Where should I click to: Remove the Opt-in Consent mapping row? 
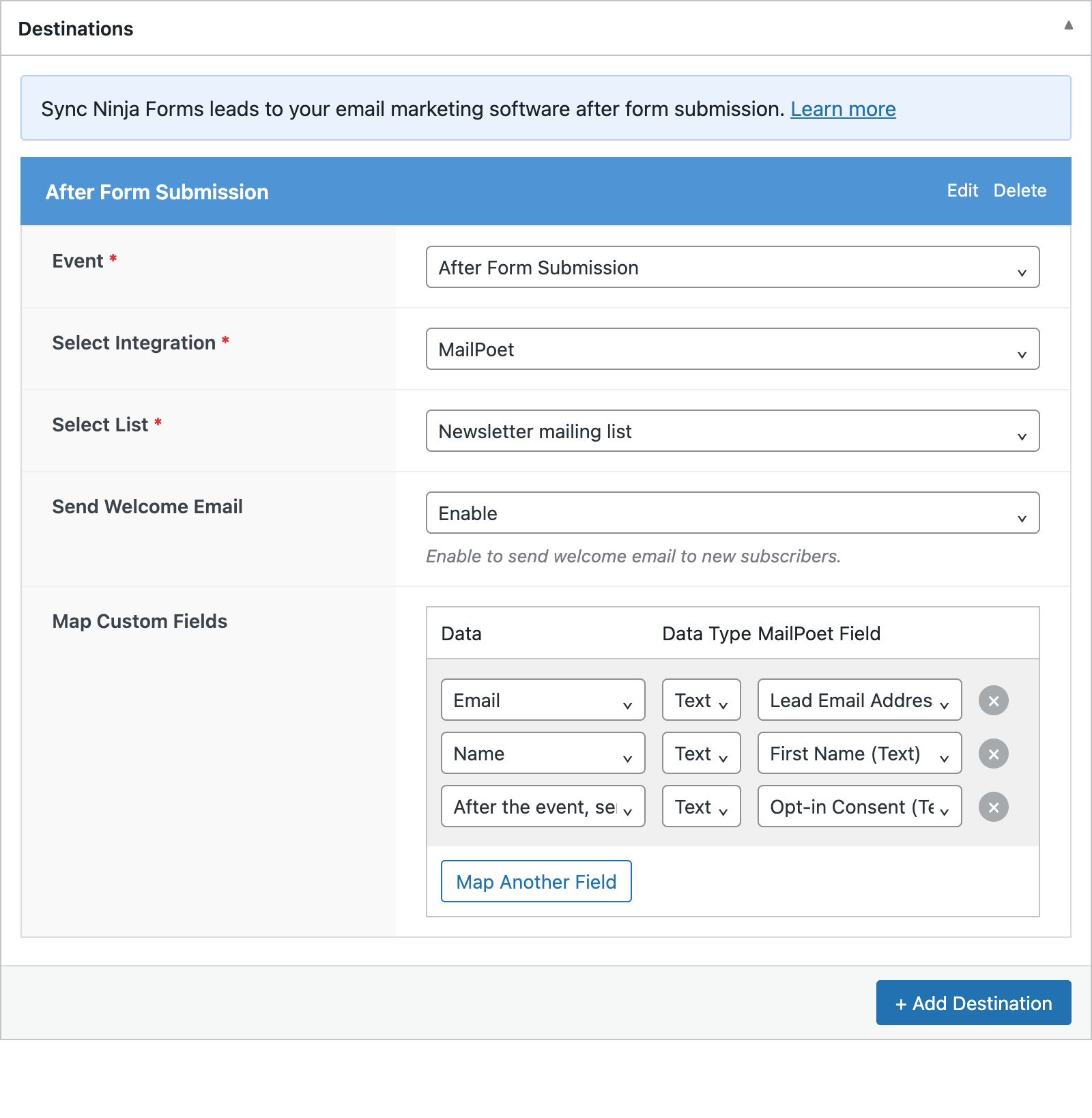pos(993,807)
